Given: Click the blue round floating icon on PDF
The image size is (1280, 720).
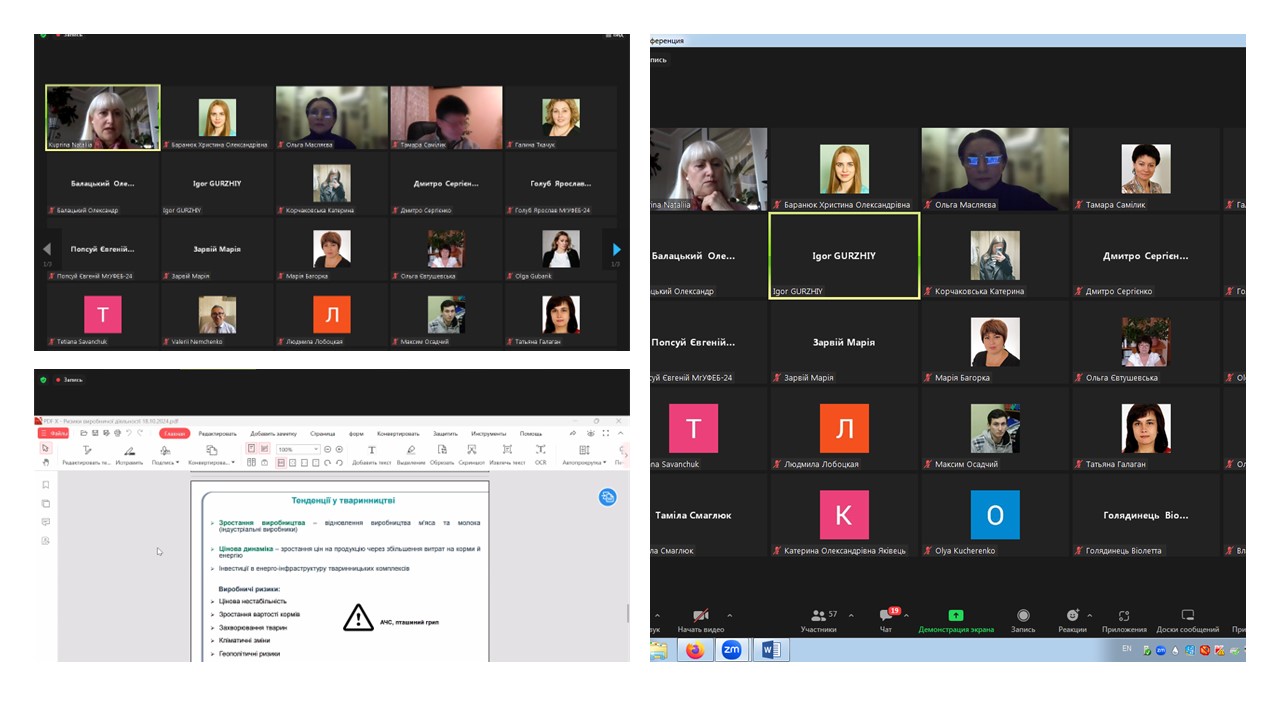Looking at the screenshot, I should pyautogui.click(x=607, y=497).
